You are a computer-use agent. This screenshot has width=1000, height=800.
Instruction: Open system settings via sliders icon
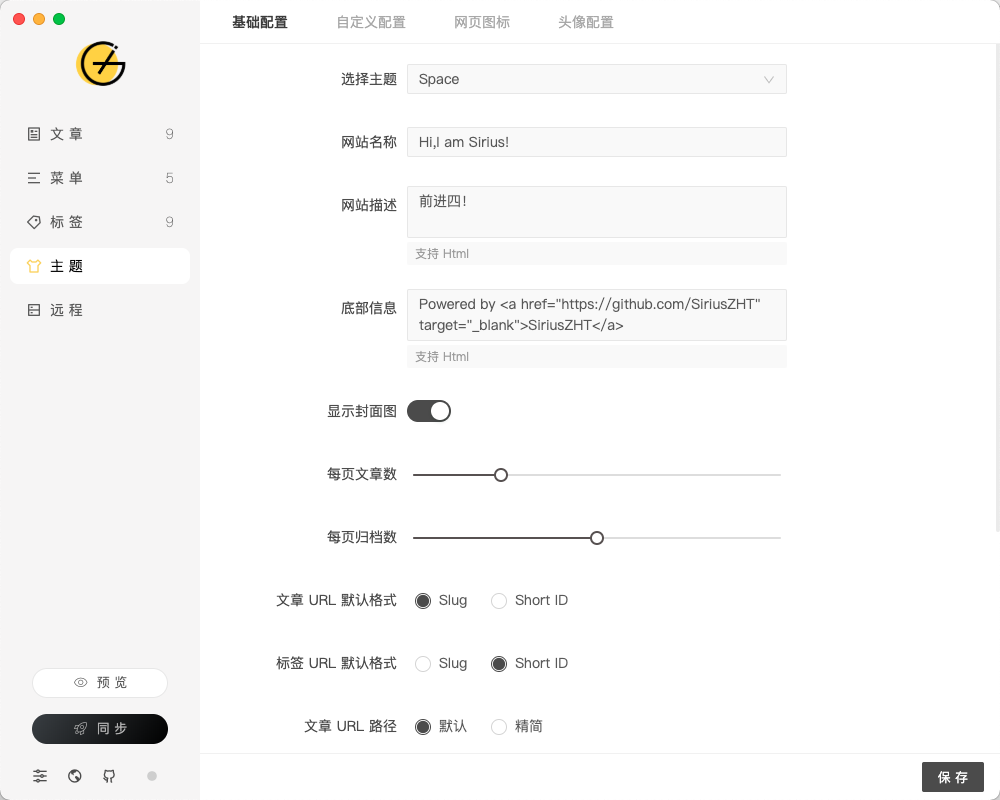point(40,776)
